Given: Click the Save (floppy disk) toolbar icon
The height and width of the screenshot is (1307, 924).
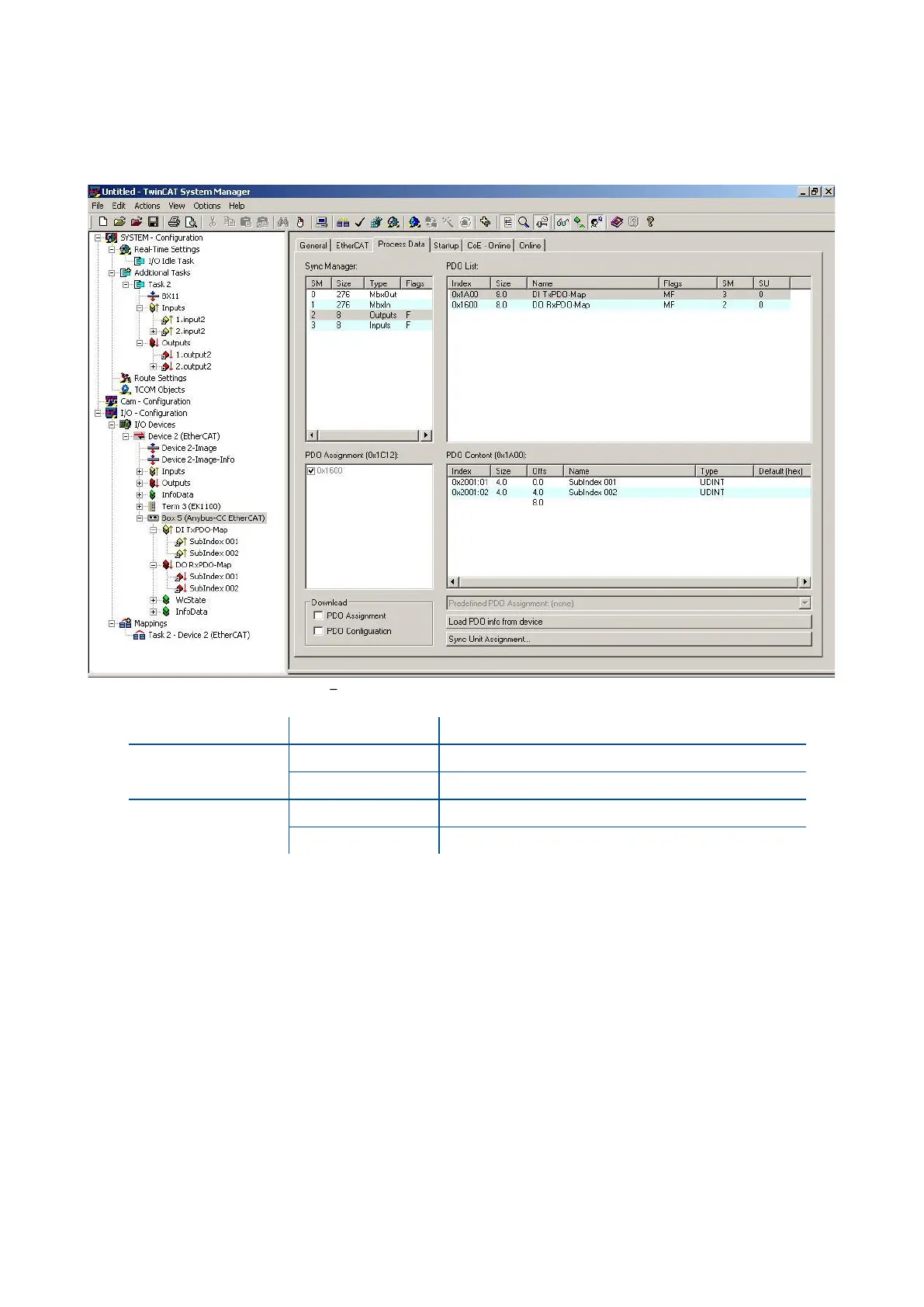Looking at the screenshot, I should (x=153, y=222).
